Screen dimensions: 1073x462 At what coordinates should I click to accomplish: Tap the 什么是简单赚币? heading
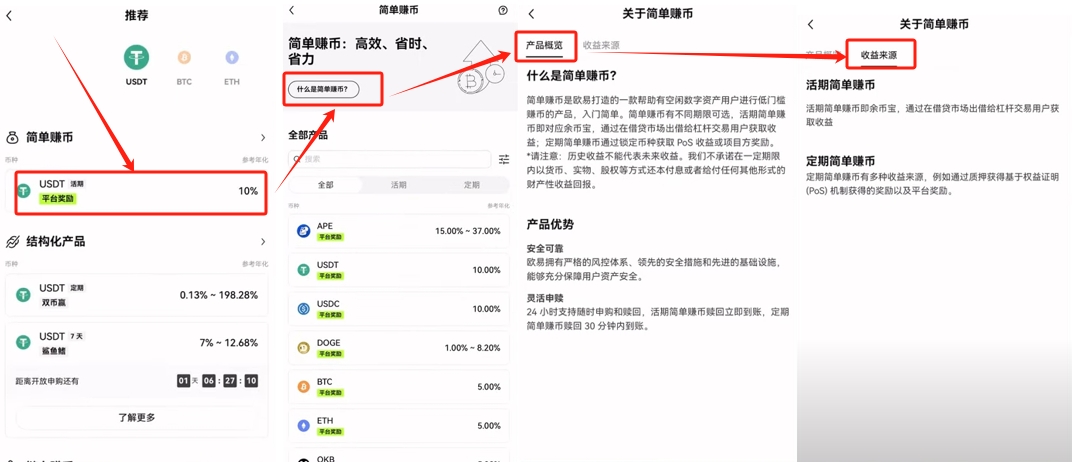click(572, 76)
